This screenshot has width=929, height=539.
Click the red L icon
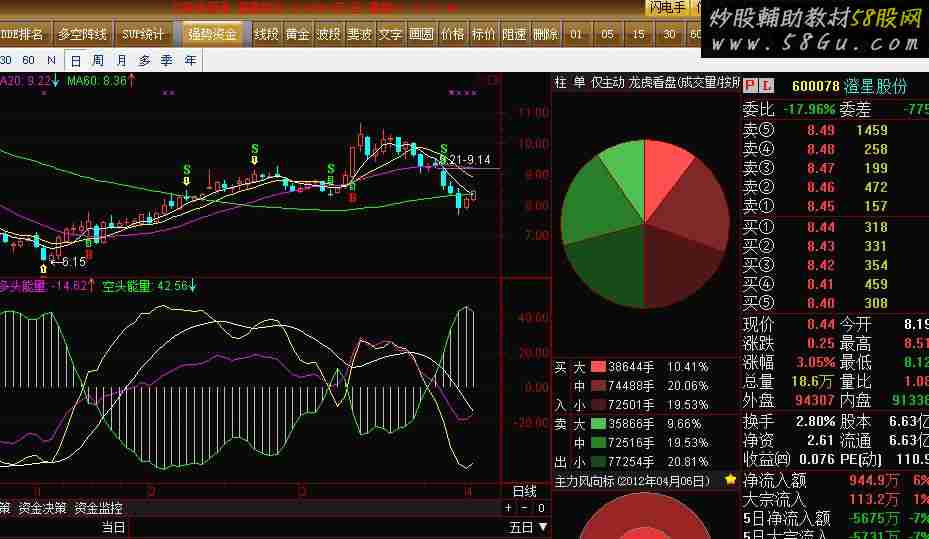pyautogui.click(x=767, y=86)
